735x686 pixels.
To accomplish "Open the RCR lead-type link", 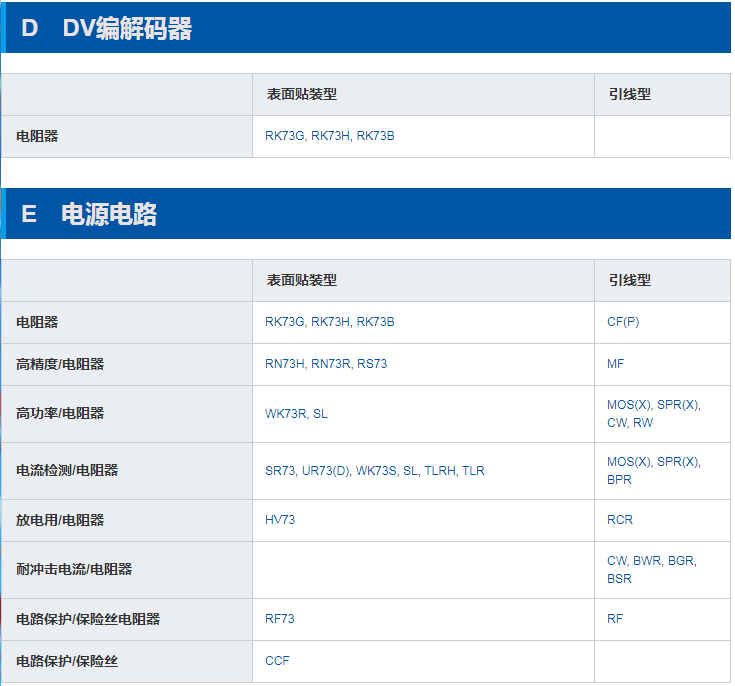I will point(620,520).
